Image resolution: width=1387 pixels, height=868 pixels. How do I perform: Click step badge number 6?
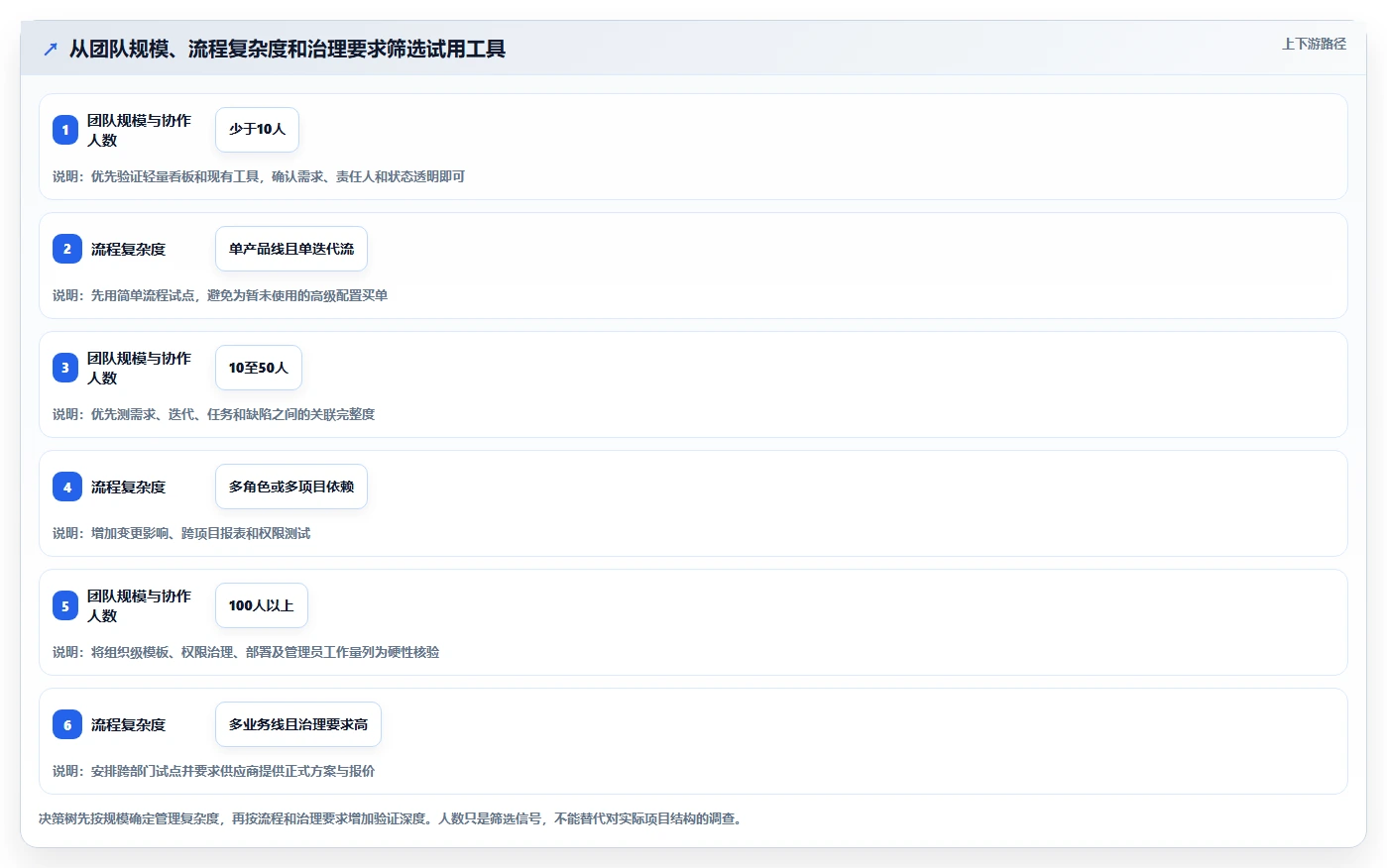[x=67, y=724]
